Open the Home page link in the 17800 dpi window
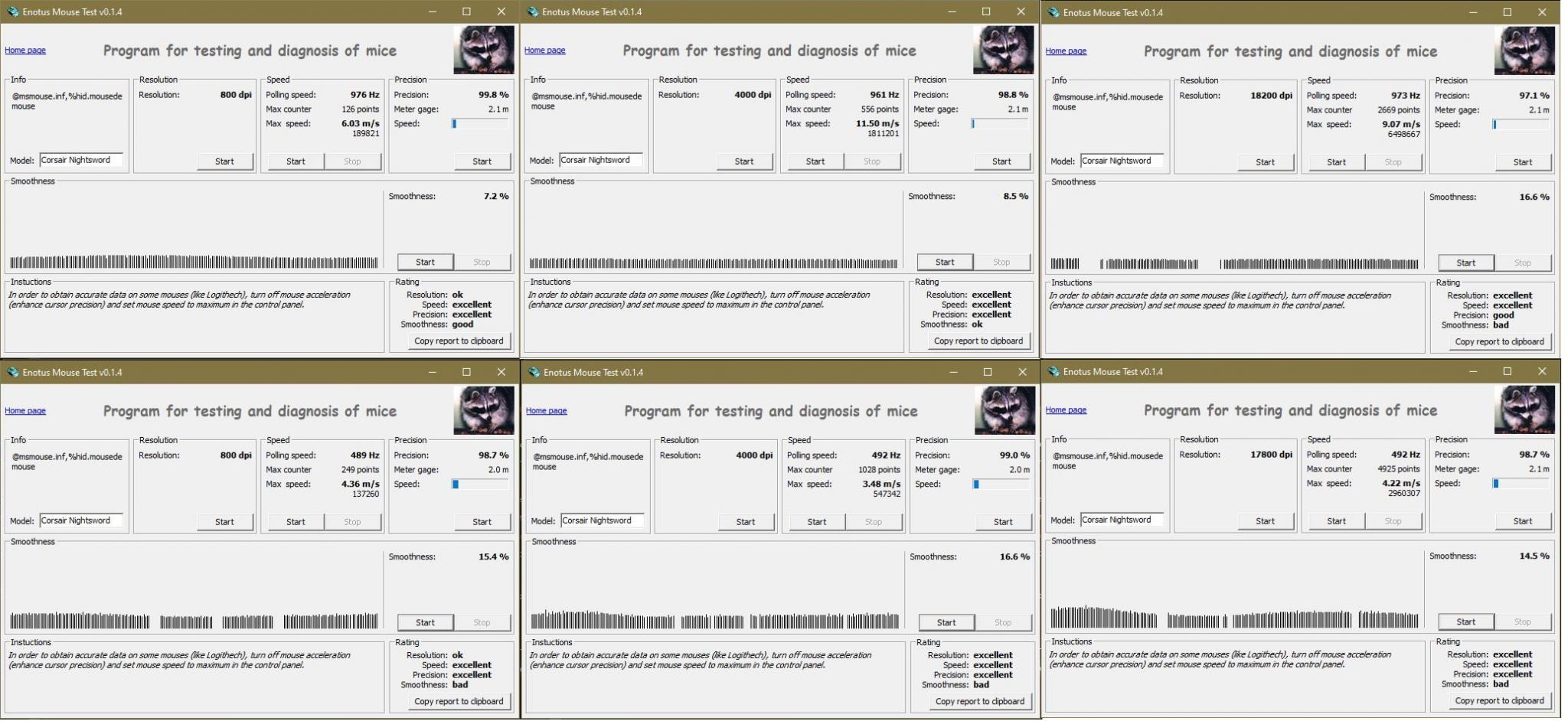The height and width of the screenshot is (721, 1568). pos(1066,410)
